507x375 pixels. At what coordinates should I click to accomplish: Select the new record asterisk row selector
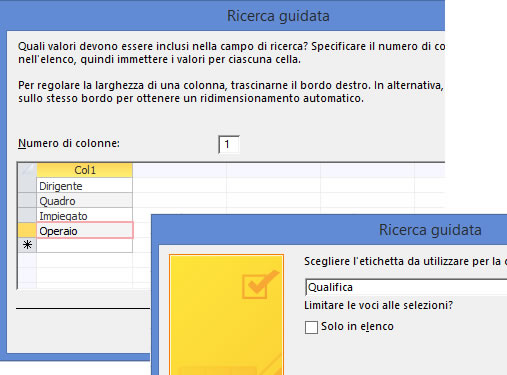point(27,245)
